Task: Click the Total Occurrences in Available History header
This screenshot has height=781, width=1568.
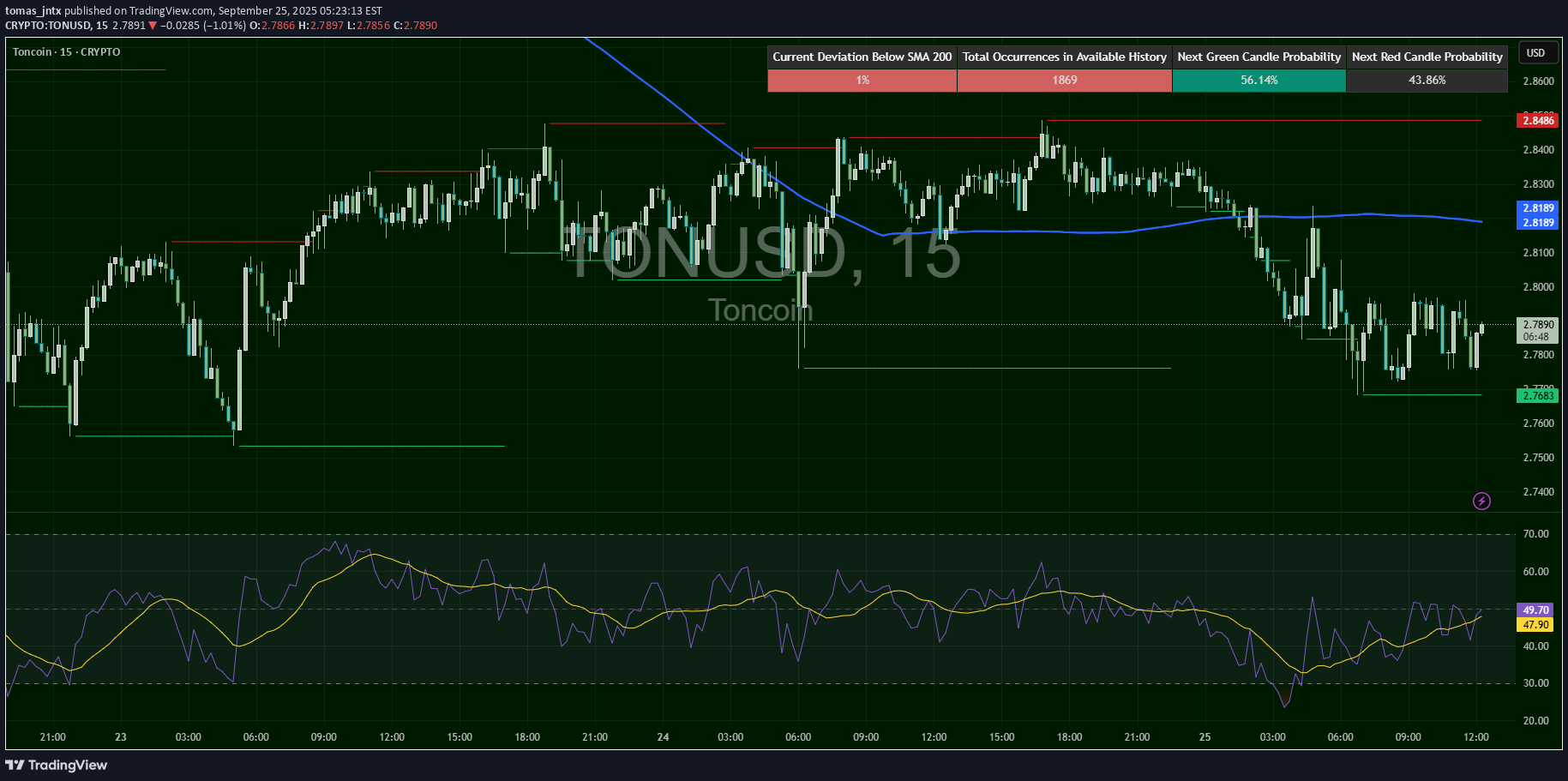Action: pyautogui.click(x=1065, y=57)
